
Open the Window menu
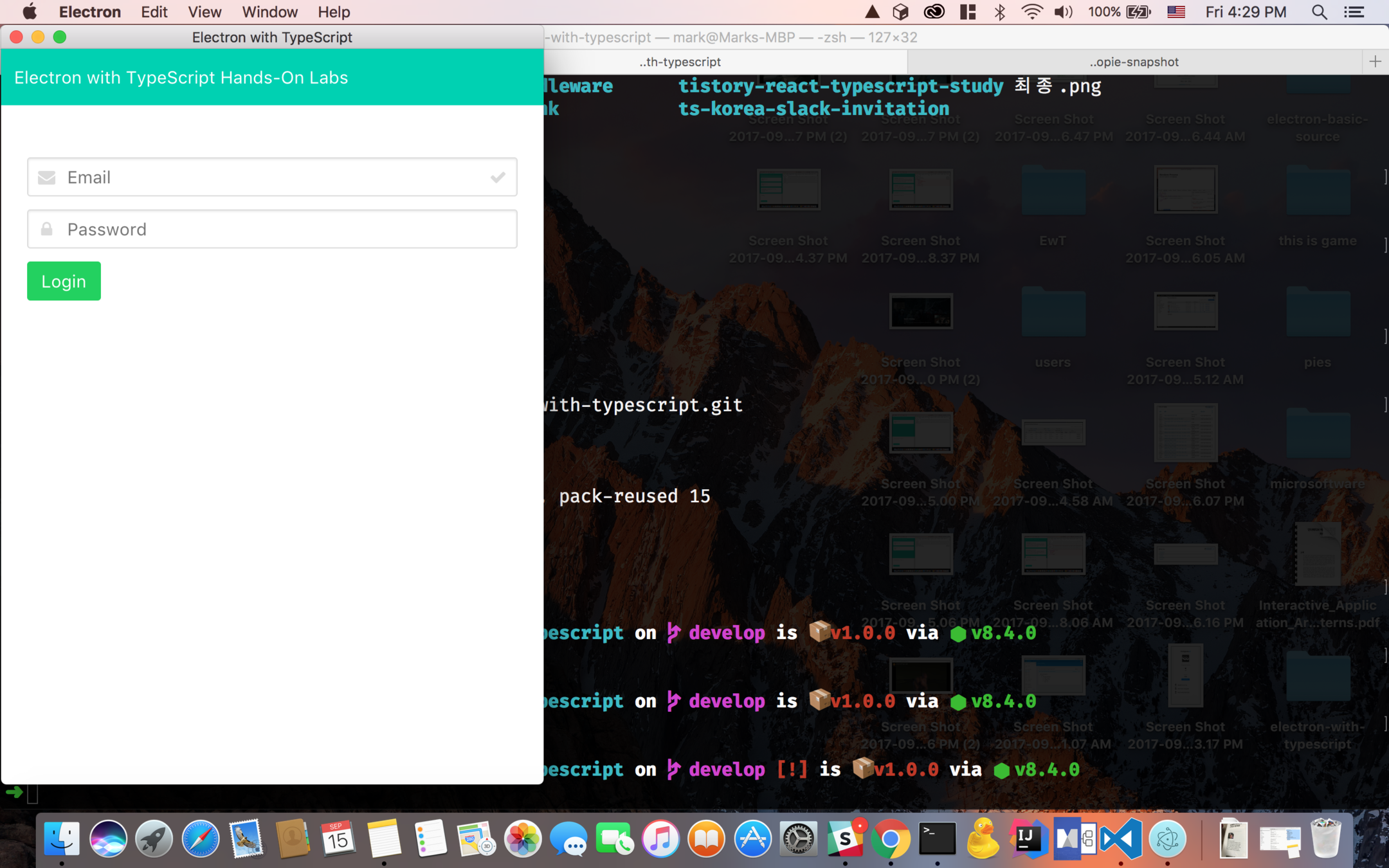click(269, 12)
